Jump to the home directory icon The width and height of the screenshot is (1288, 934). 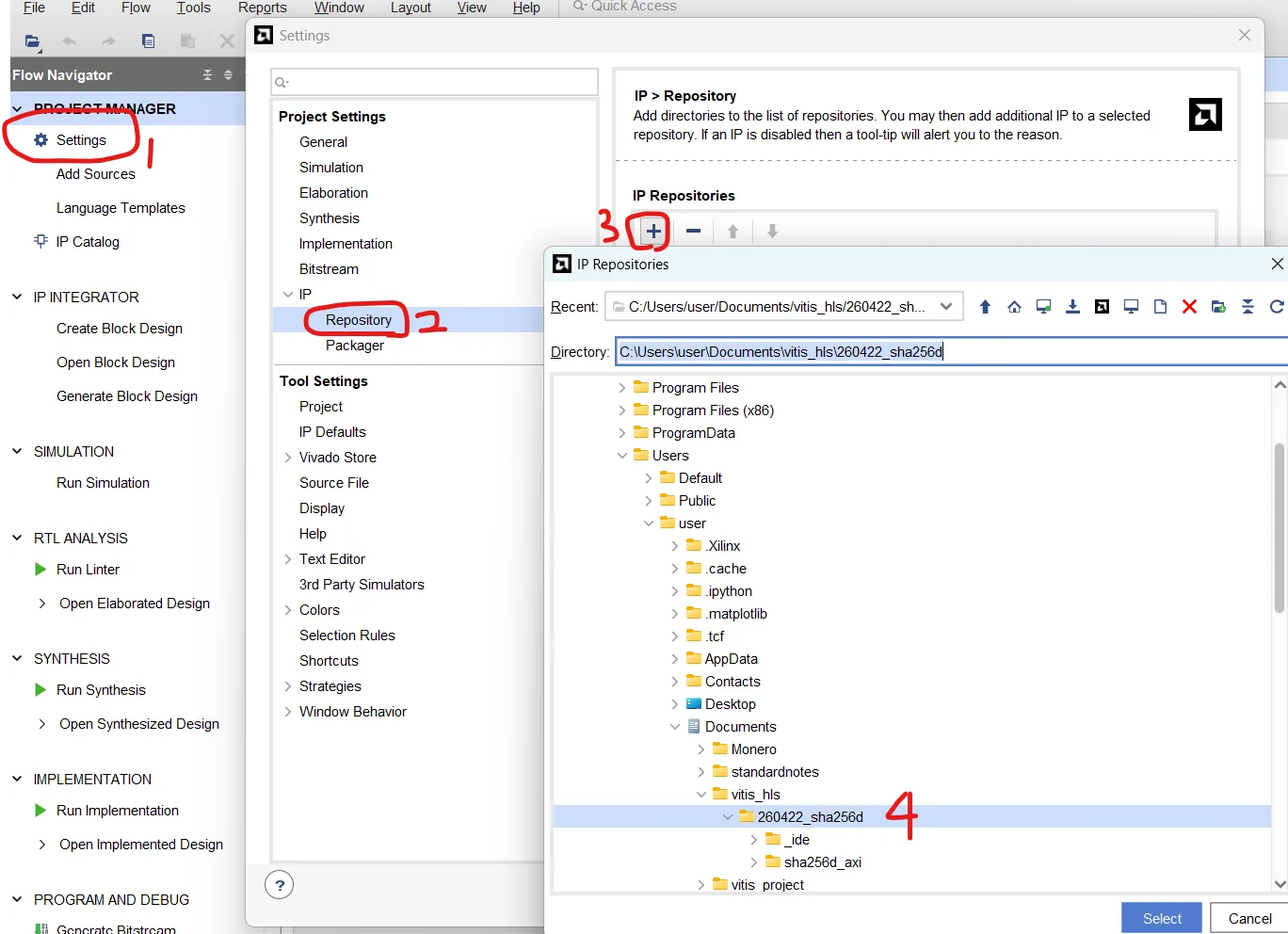coord(1014,307)
